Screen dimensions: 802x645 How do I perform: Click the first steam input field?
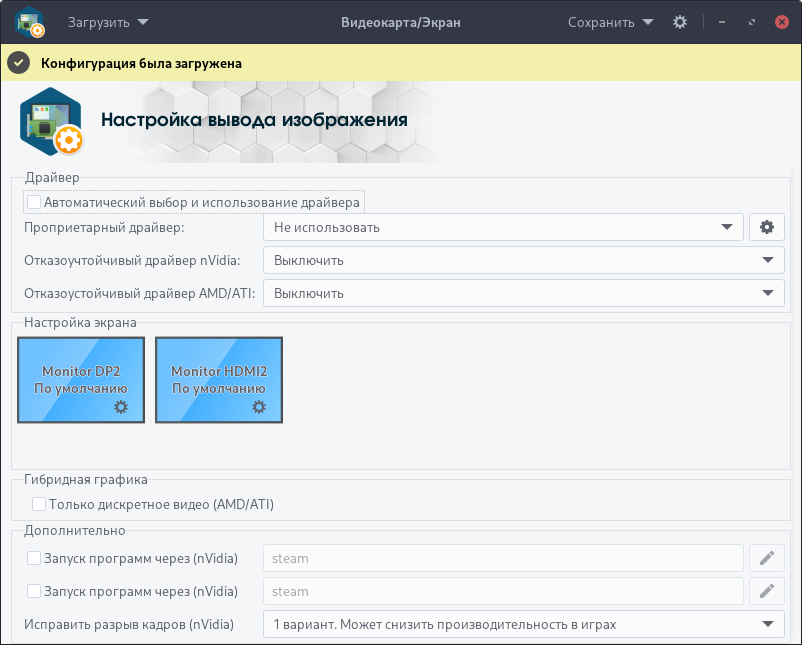pos(503,558)
